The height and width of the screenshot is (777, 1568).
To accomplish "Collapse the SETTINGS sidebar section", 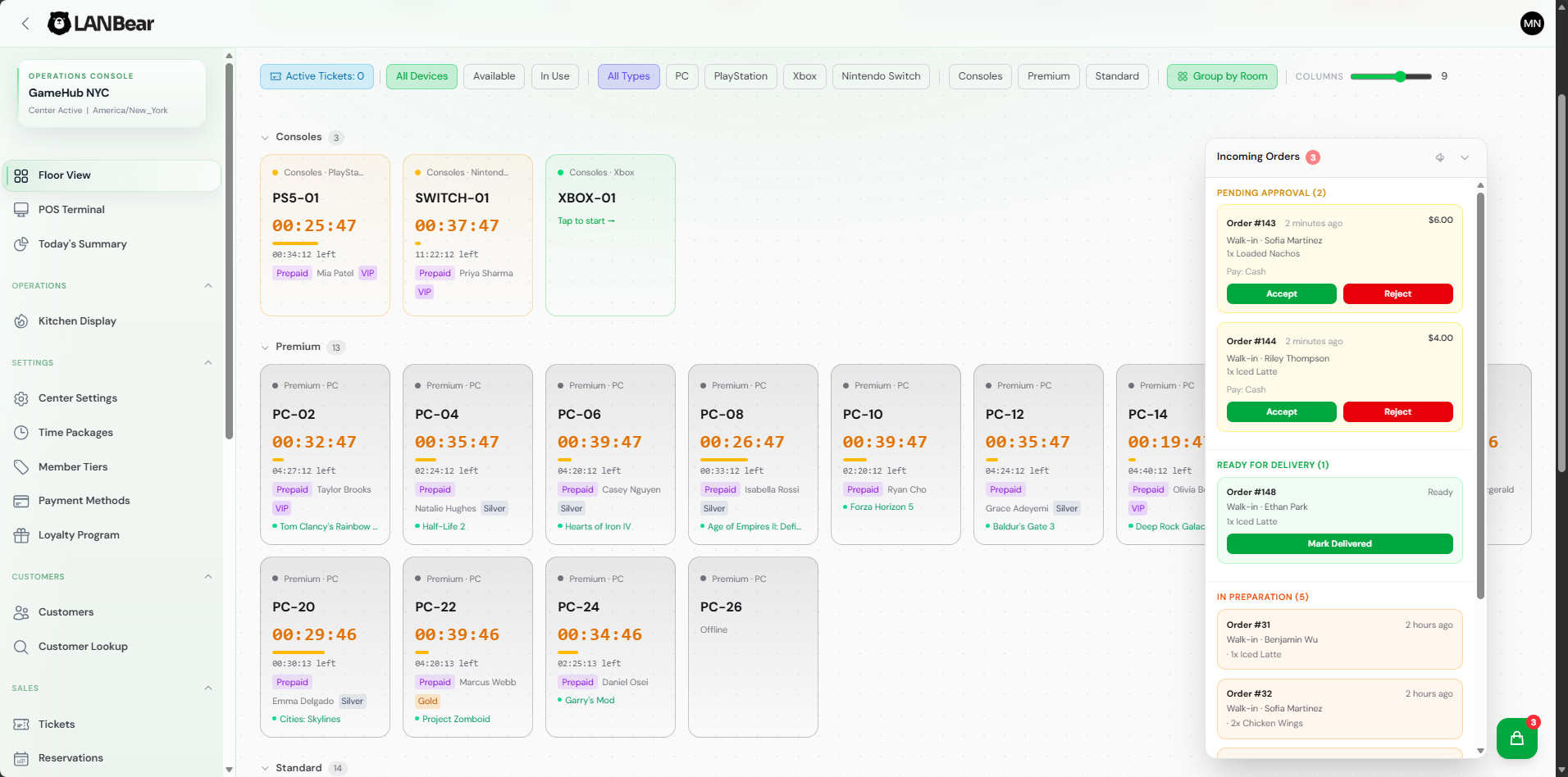I will pos(208,363).
